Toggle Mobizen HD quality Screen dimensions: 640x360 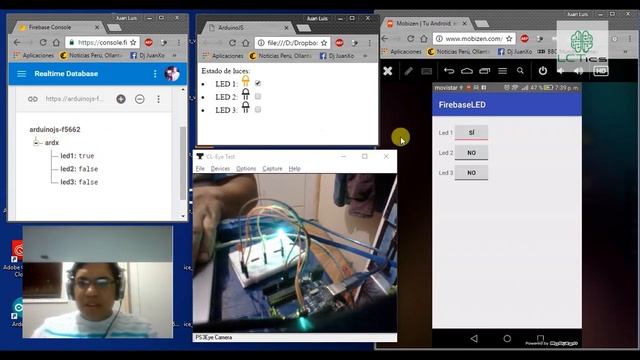(x=601, y=71)
